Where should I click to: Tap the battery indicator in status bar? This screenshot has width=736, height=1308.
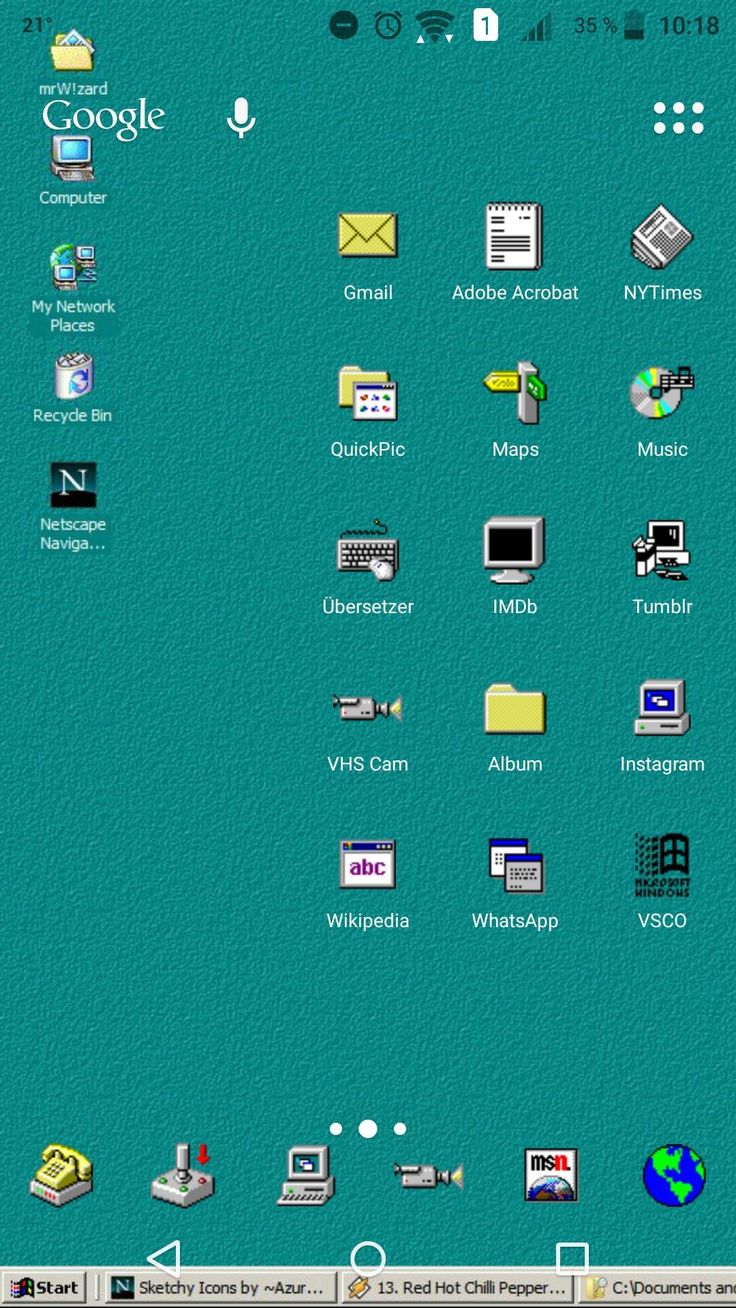(x=634, y=25)
